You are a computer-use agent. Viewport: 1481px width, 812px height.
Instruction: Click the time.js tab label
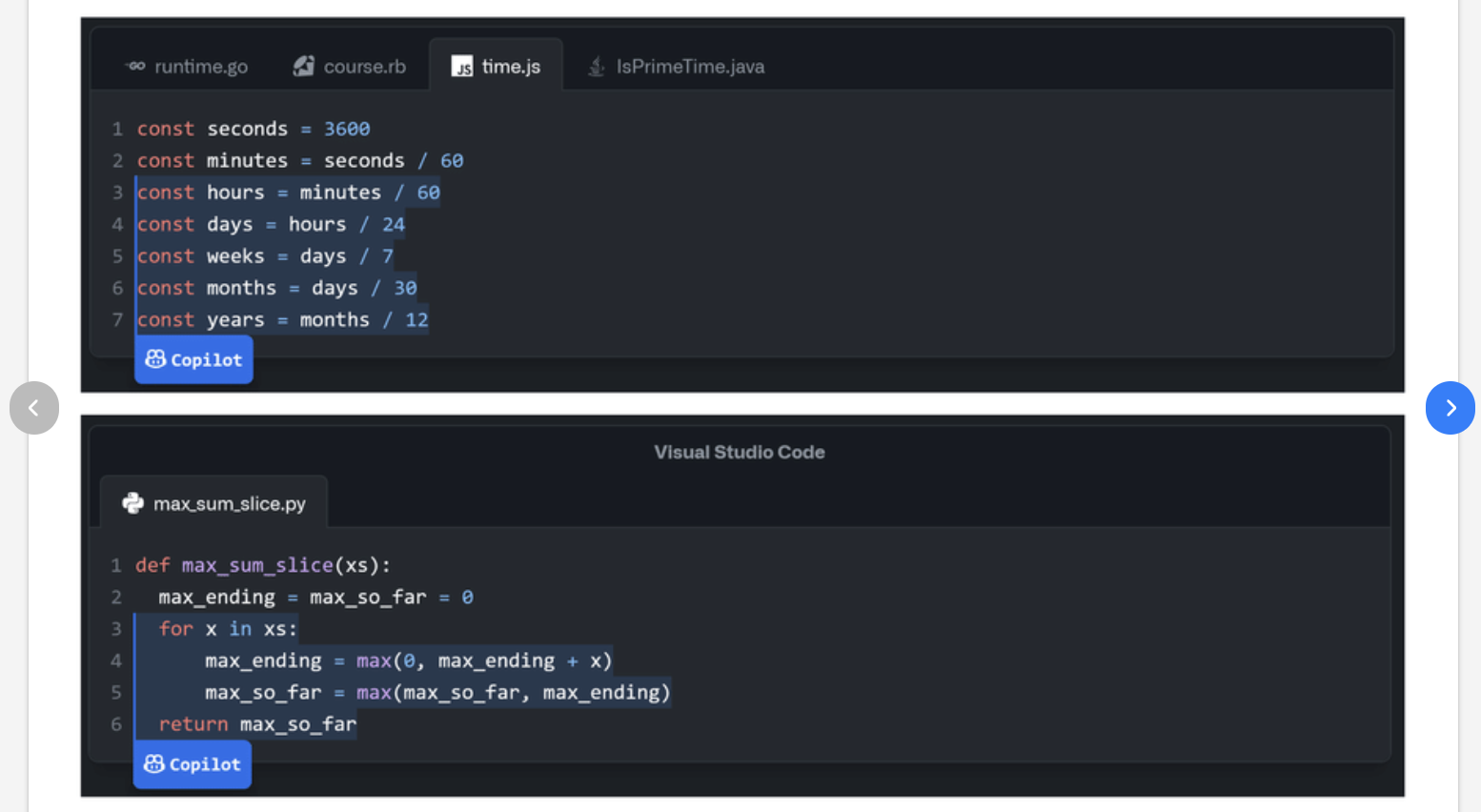511,66
